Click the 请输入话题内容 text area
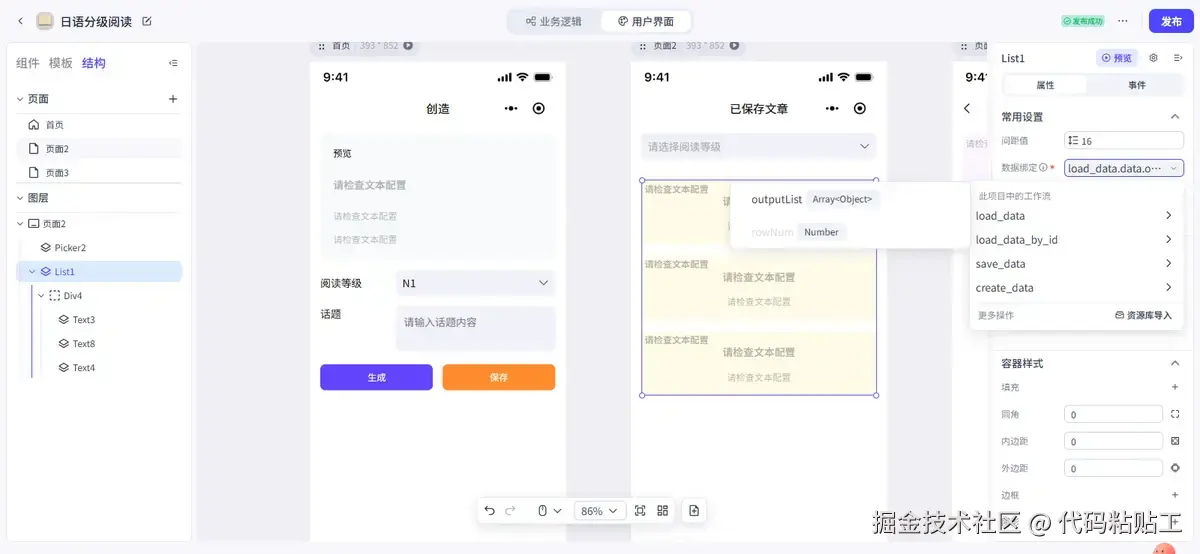This screenshot has width=1200, height=554. [x=475, y=328]
